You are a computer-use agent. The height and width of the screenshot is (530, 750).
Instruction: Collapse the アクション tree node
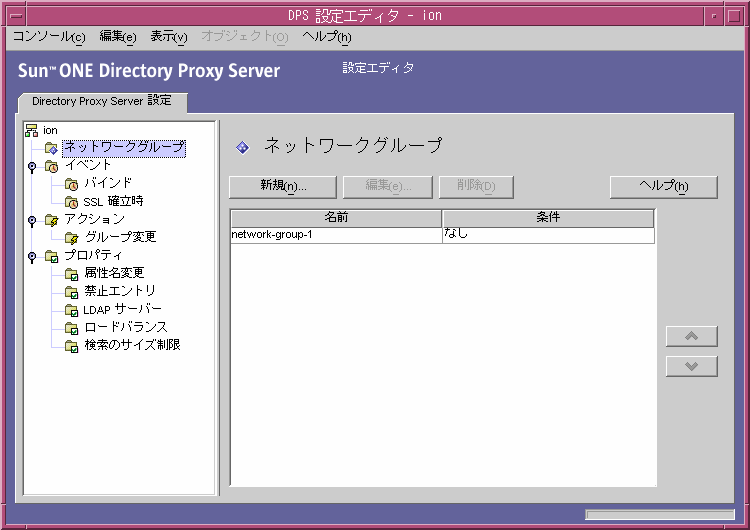click(32, 221)
